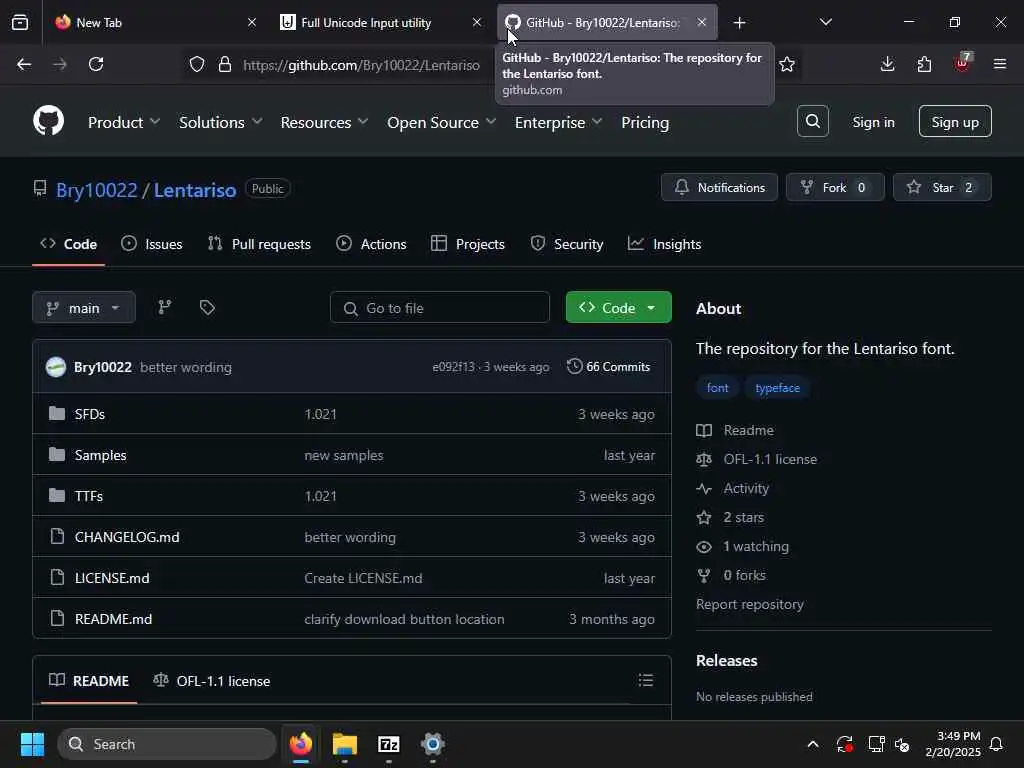Open the TTFs folder
This screenshot has height=768, width=1024.
[89, 496]
